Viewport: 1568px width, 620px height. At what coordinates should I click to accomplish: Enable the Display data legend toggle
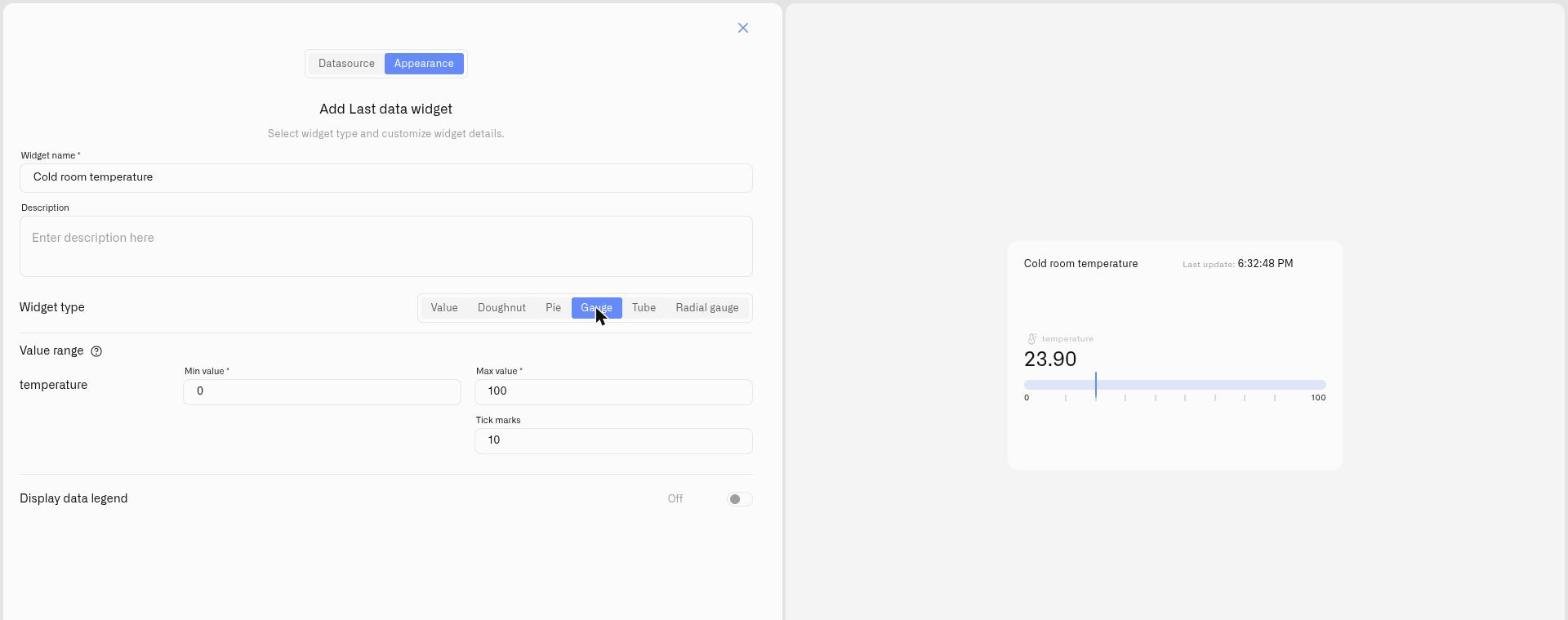coord(739,499)
